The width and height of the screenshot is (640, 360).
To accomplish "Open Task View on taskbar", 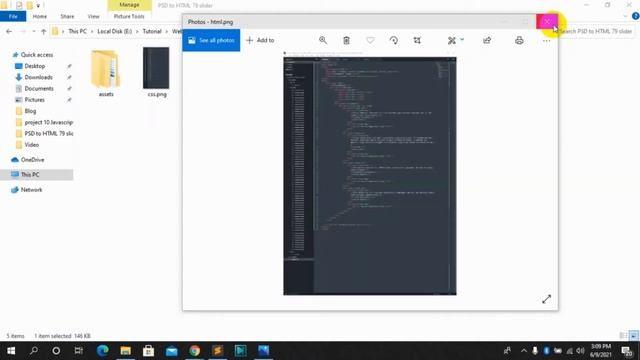I will tap(78, 351).
